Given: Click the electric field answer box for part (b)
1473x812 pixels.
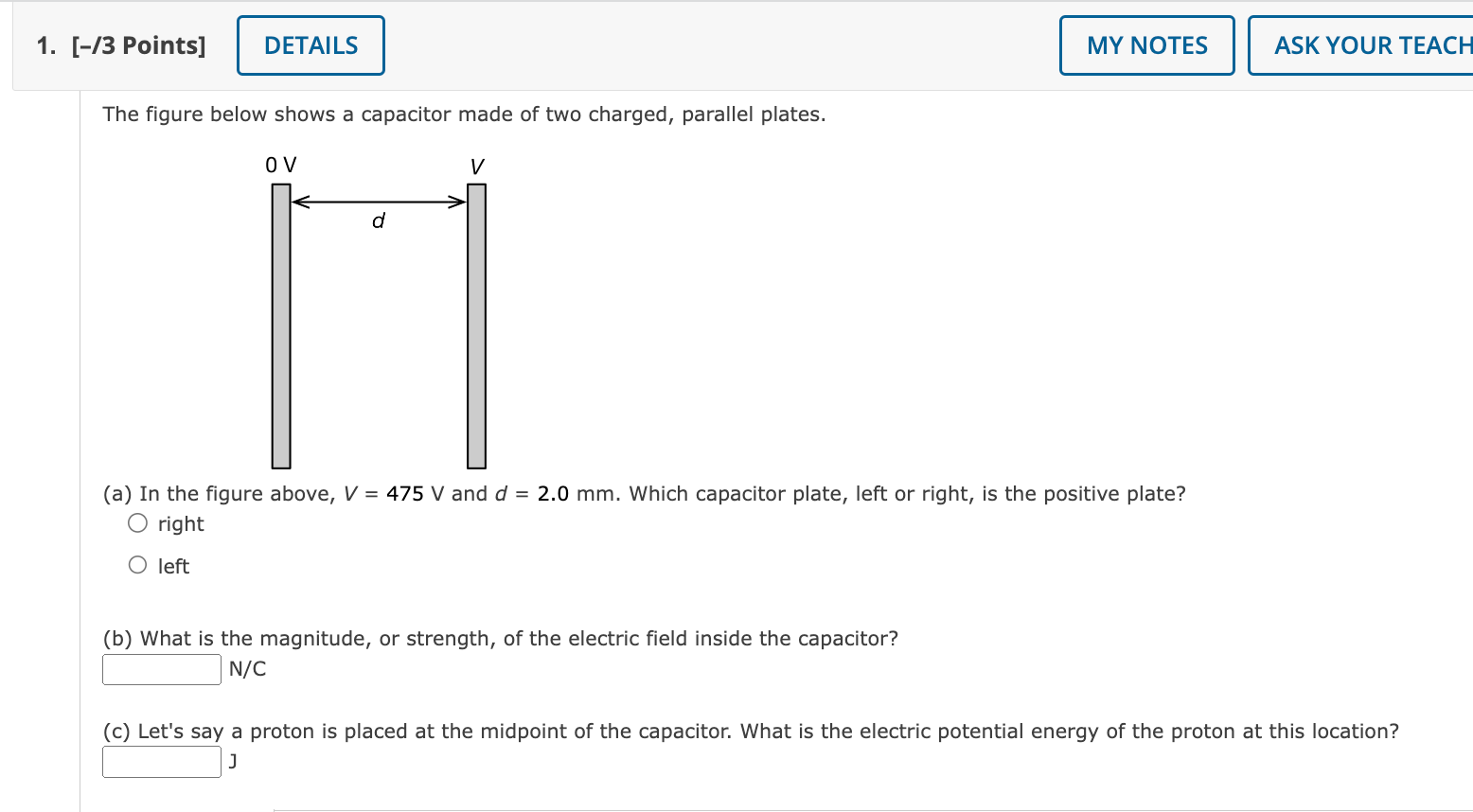Looking at the screenshot, I should point(161,669).
